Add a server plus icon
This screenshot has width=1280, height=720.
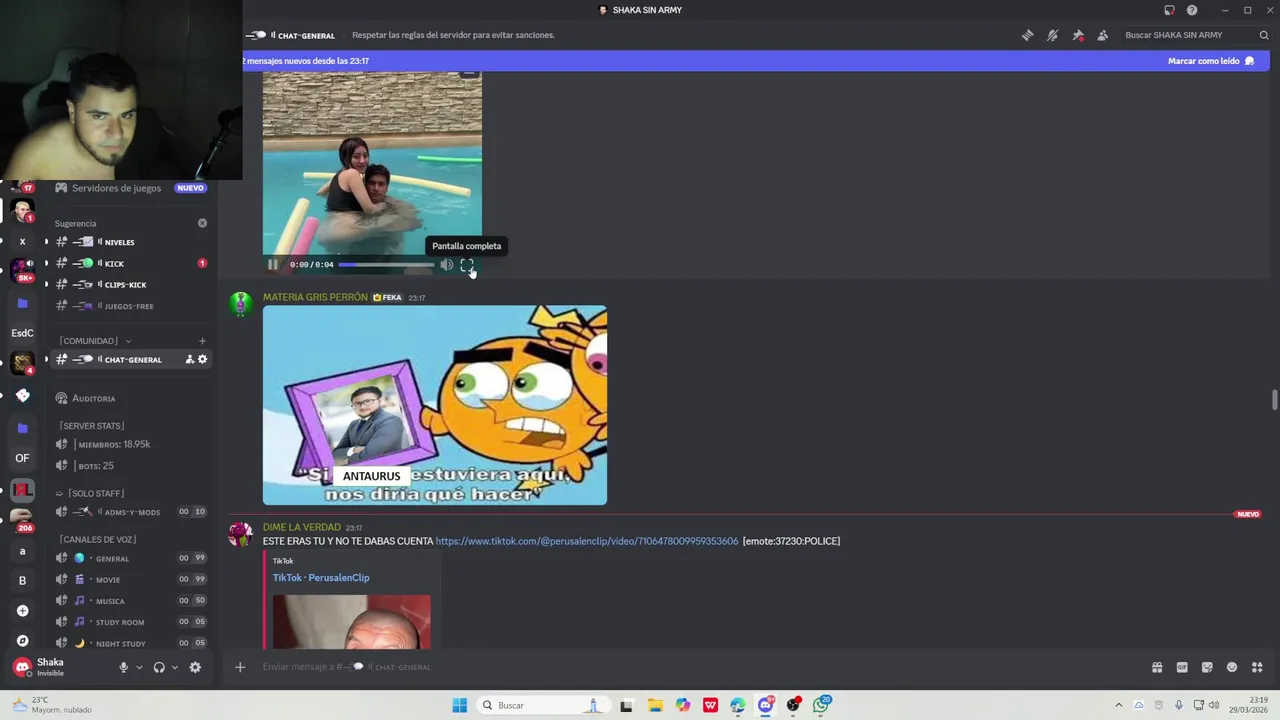(22, 611)
